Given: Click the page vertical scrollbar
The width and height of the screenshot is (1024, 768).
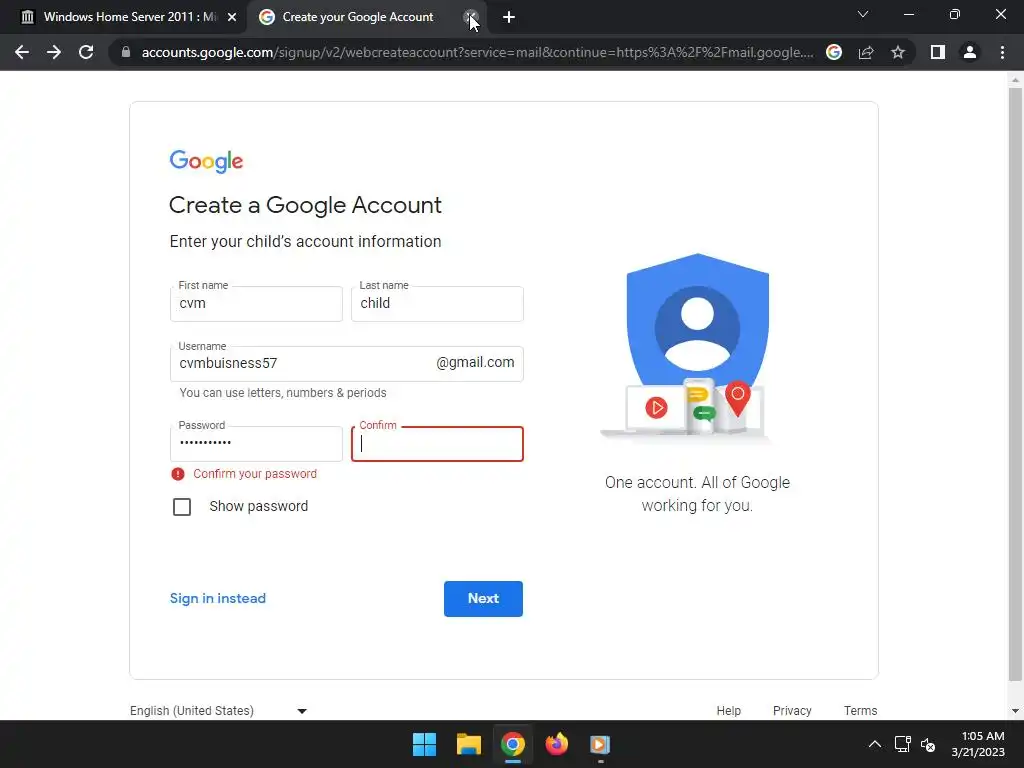Looking at the screenshot, I should pyautogui.click(x=1015, y=385).
